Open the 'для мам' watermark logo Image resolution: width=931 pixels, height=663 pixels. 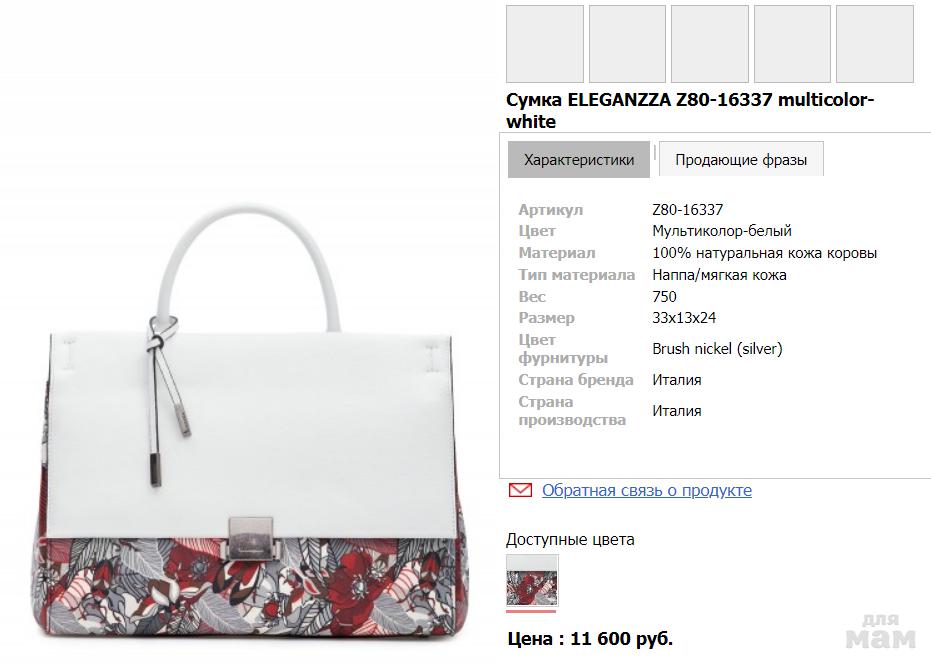(881, 632)
